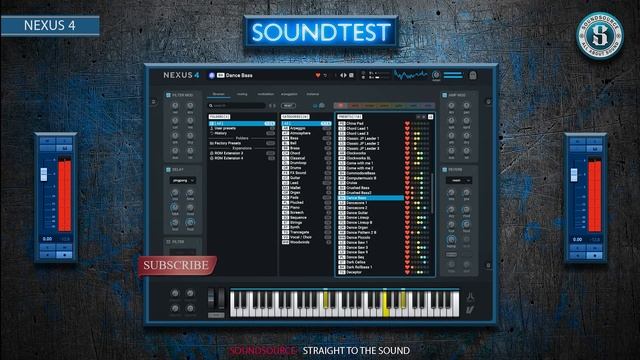Select ROM Extension 3 expansion
Screen dimensions: 640x360
(242, 153)
